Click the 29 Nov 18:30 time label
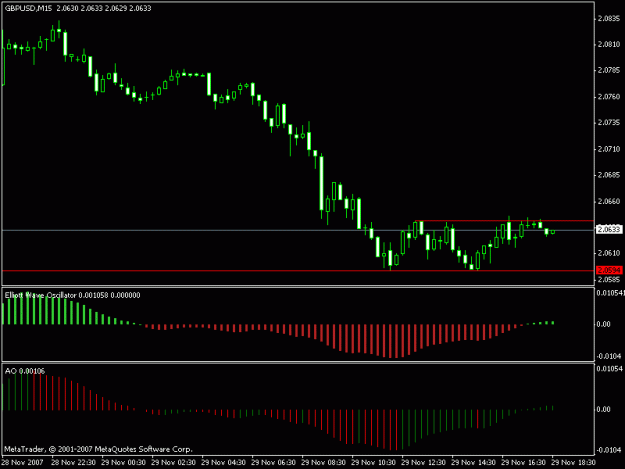Screen dimensions: 625x469 pos(574,462)
